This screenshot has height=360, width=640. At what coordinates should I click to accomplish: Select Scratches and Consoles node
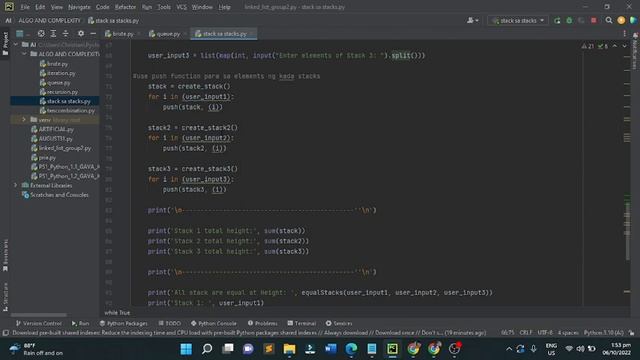click(x=55, y=195)
